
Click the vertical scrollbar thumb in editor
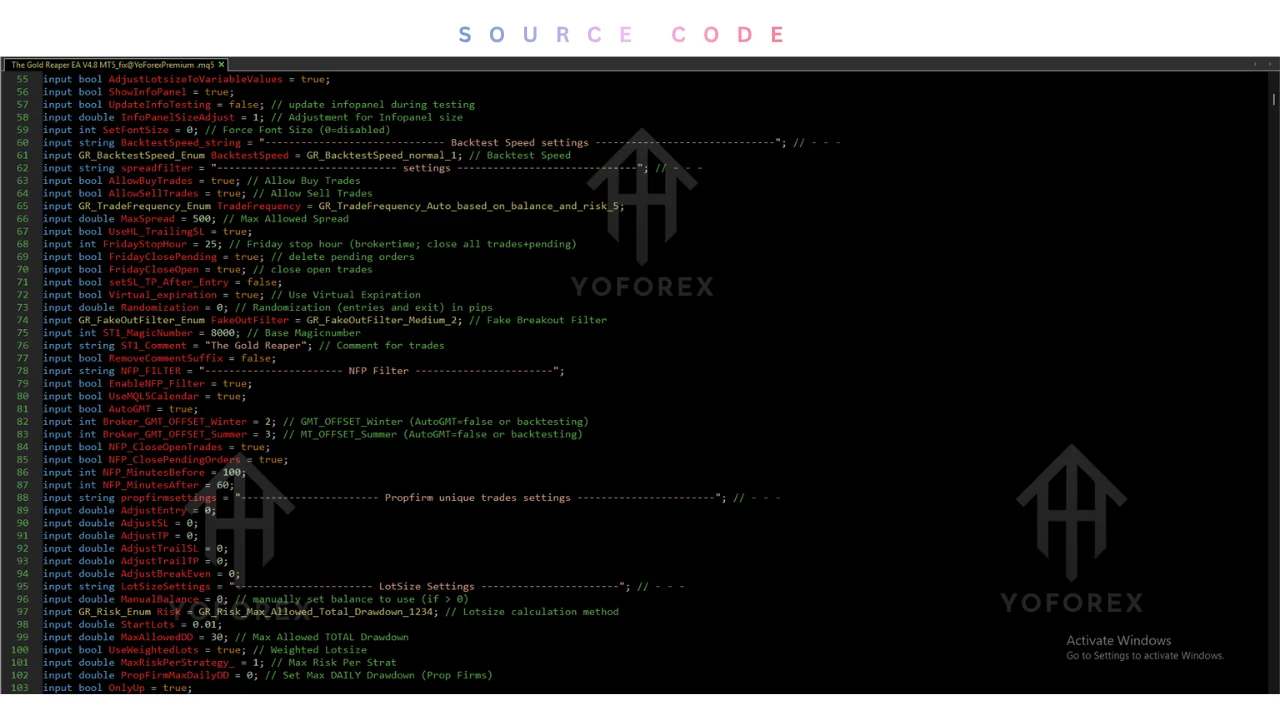[1274, 99]
